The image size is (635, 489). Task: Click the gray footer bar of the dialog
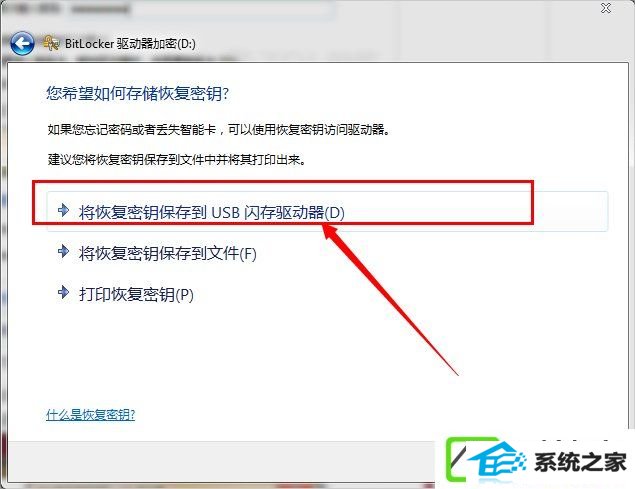pyautogui.click(x=221, y=462)
